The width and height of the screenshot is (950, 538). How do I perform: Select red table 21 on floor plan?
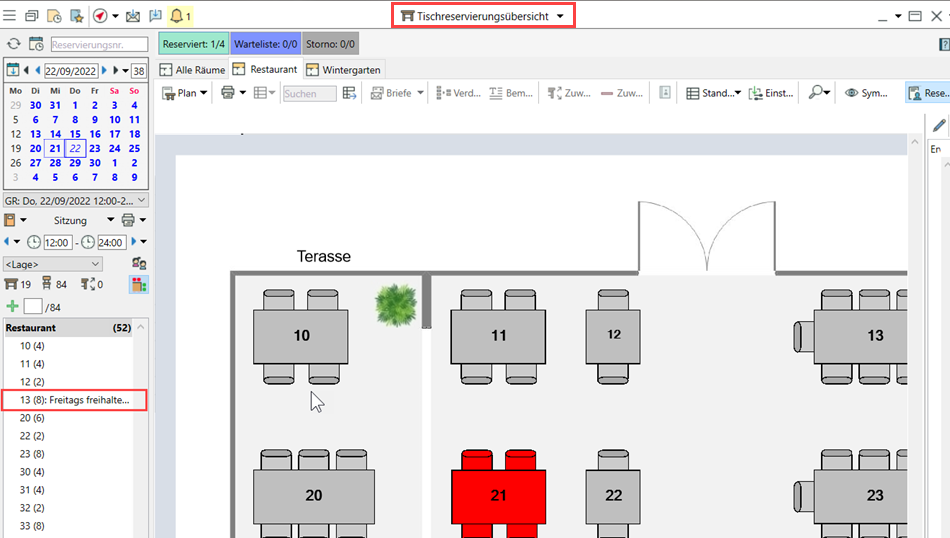click(498, 495)
